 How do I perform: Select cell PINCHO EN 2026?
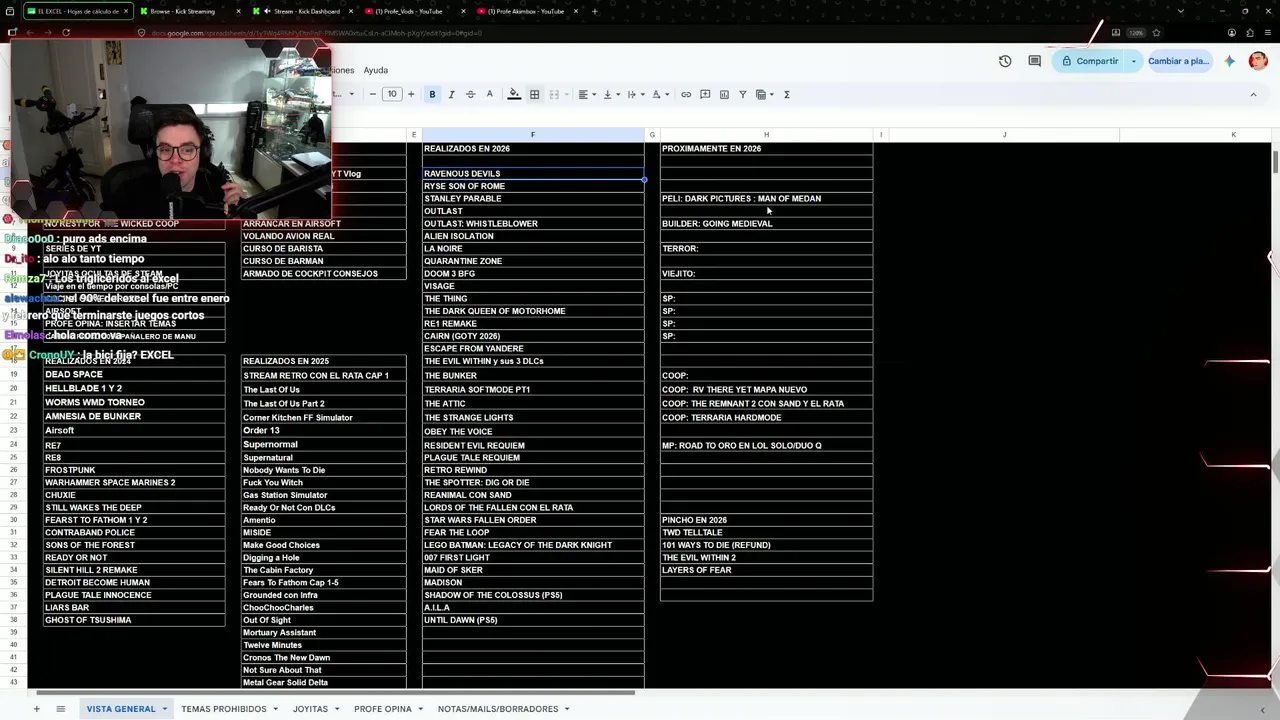[x=766, y=520]
